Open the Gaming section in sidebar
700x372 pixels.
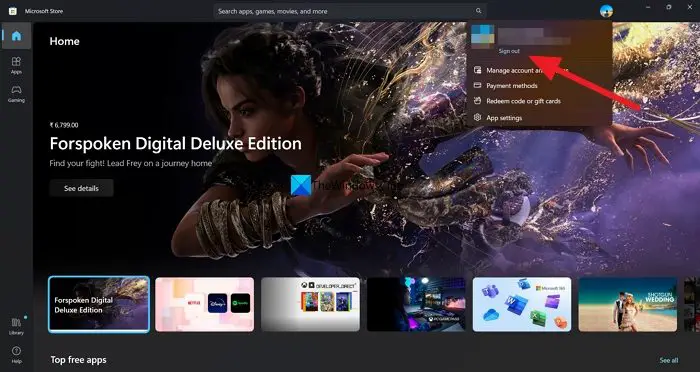[x=17, y=94]
